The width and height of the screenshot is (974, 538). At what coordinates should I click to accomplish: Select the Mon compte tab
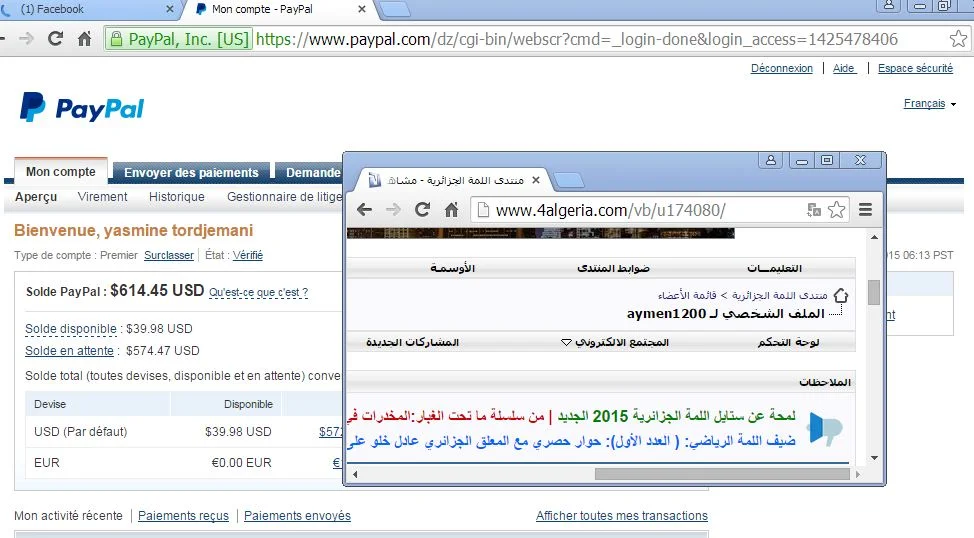tap(61, 171)
